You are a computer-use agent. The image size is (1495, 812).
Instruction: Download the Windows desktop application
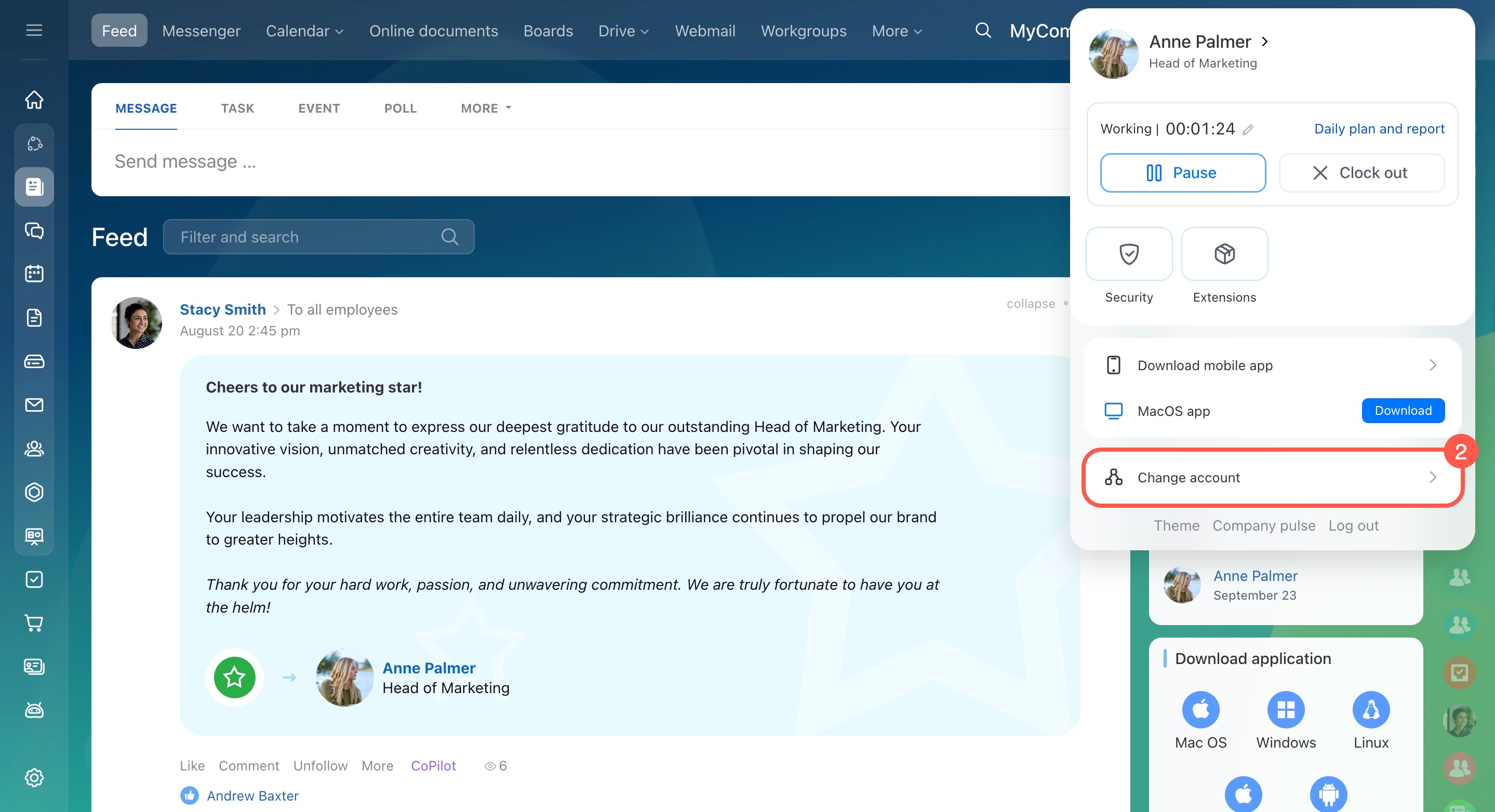tap(1286, 709)
